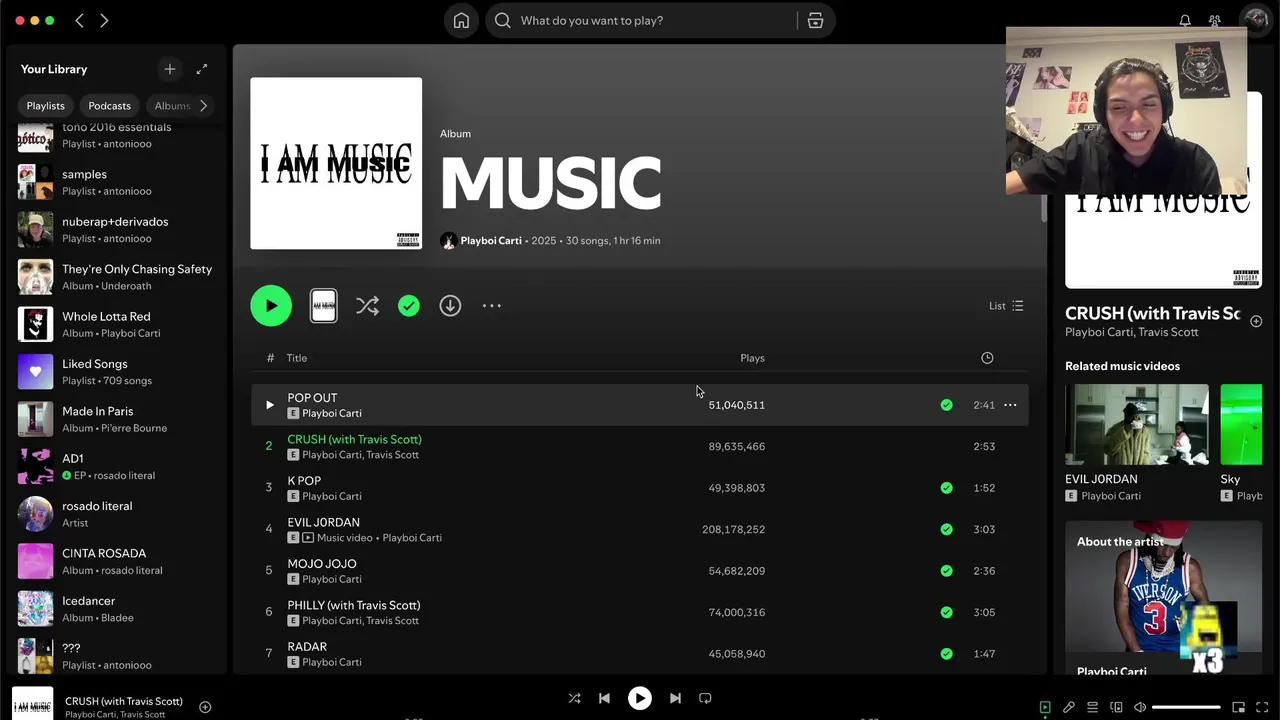
Task: Play POP OUT track
Action: (269, 405)
